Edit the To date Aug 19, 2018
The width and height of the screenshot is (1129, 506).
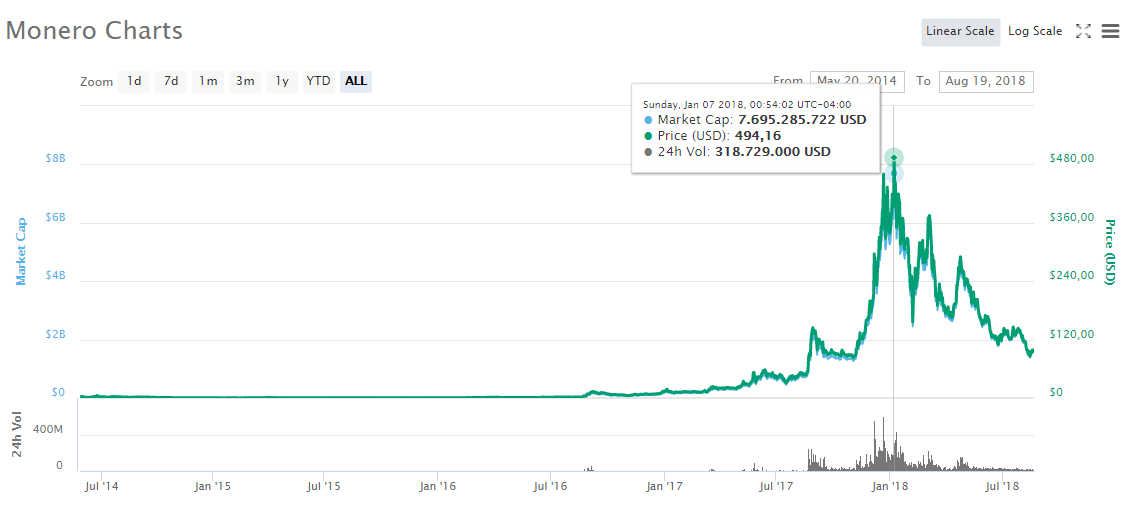(986, 81)
